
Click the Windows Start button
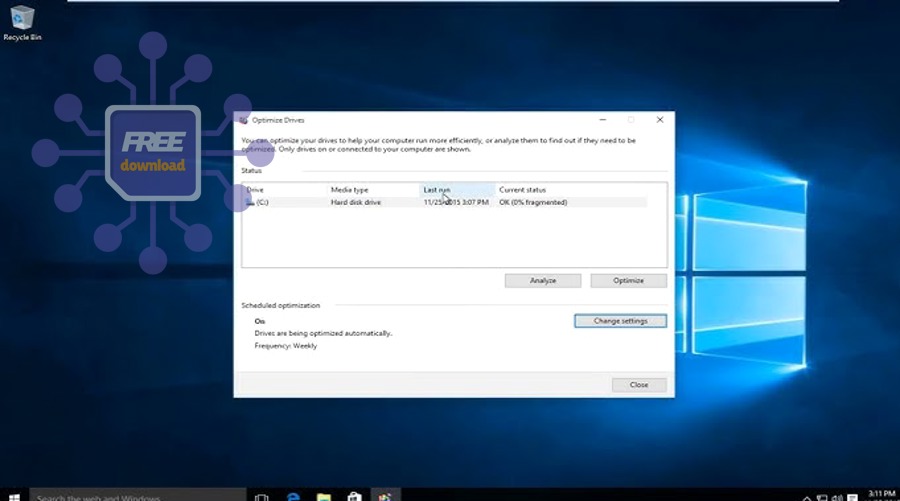(x=14, y=496)
